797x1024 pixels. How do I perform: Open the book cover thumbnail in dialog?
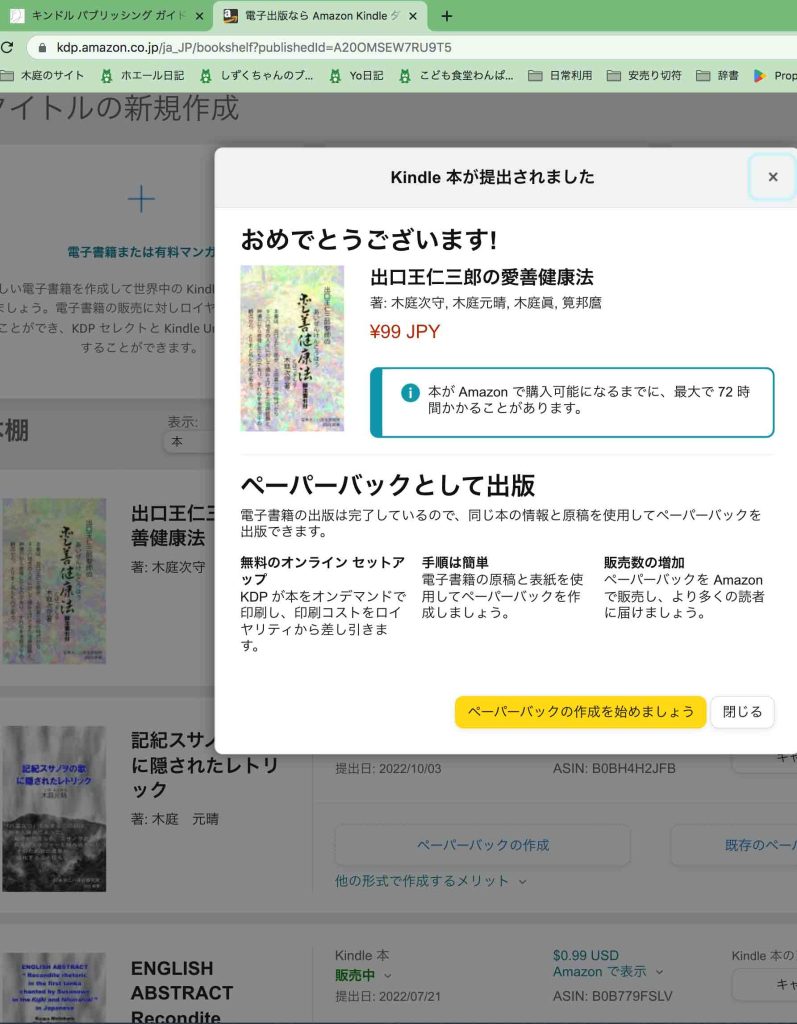point(292,348)
